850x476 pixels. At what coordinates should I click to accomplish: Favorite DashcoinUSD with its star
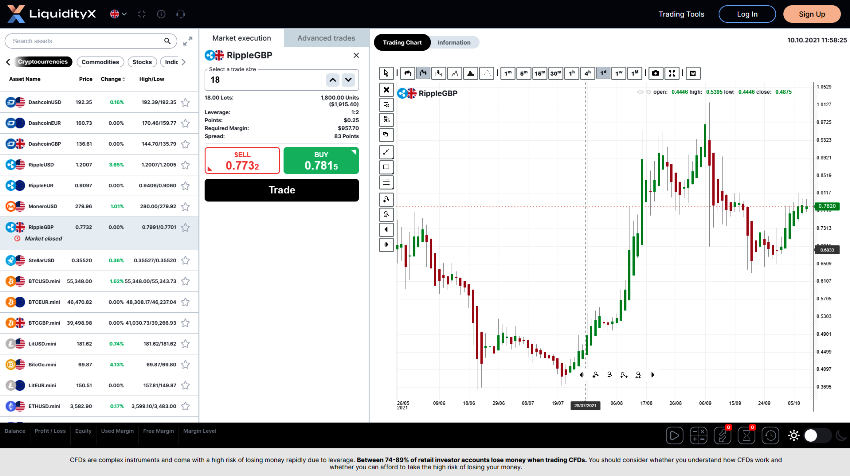click(x=186, y=102)
